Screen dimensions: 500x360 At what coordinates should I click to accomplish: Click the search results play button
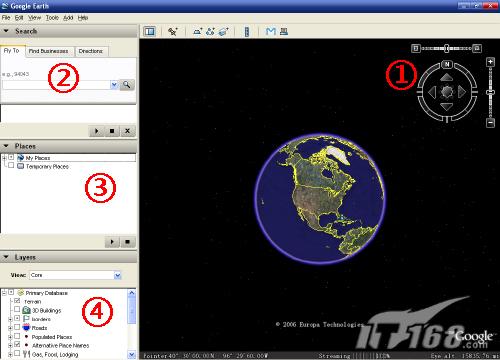(97, 131)
